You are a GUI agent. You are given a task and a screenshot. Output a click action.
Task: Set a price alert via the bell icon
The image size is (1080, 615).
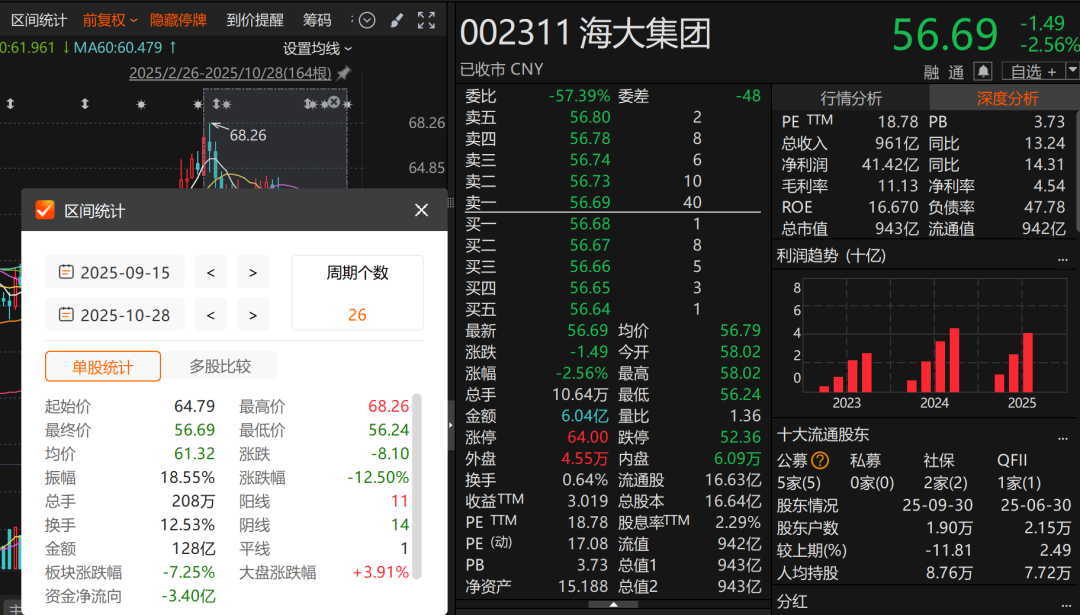pos(983,71)
